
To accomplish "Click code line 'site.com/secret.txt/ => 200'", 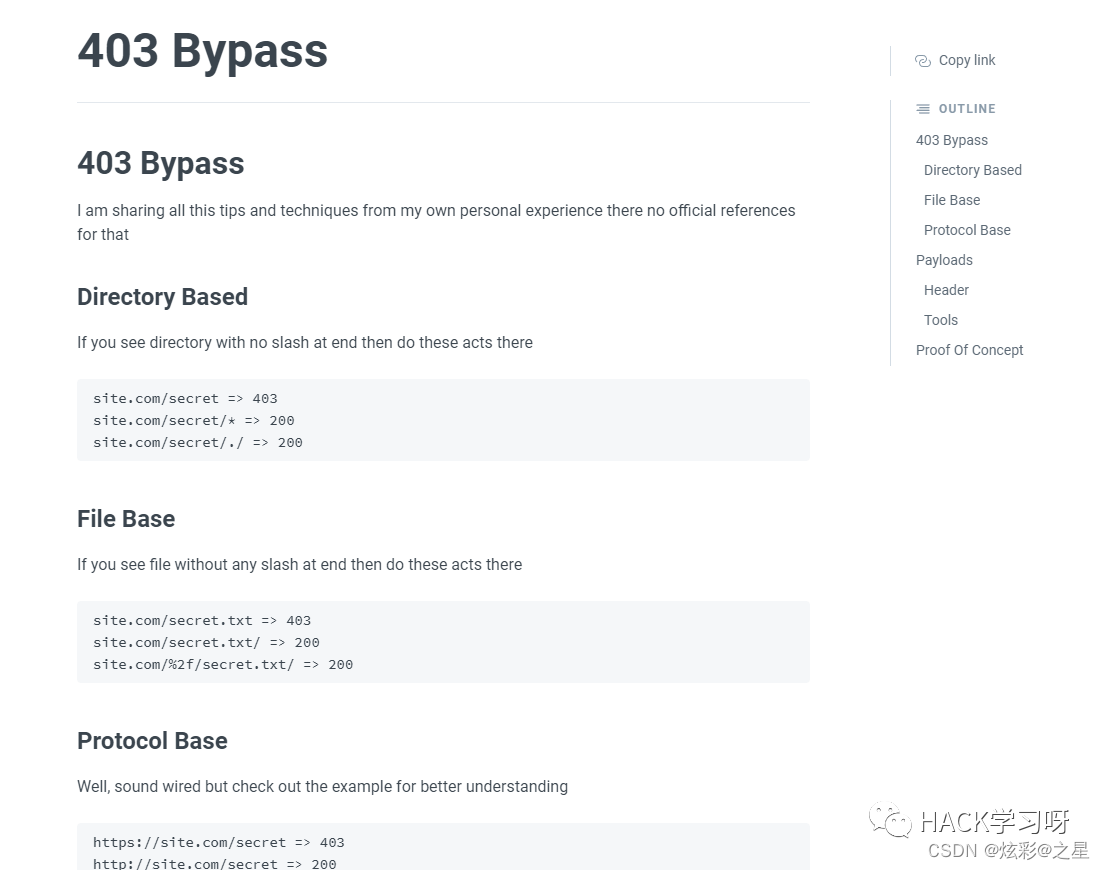I will tap(206, 642).
